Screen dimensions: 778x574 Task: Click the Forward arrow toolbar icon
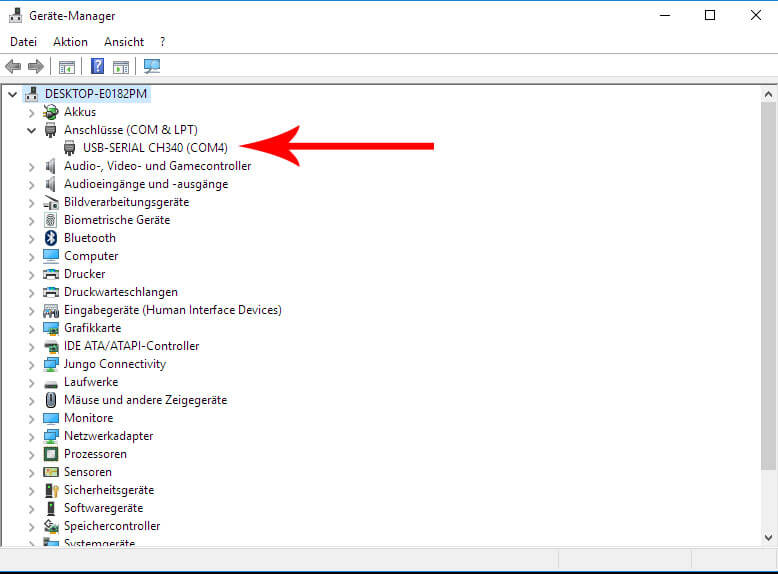pos(36,66)
